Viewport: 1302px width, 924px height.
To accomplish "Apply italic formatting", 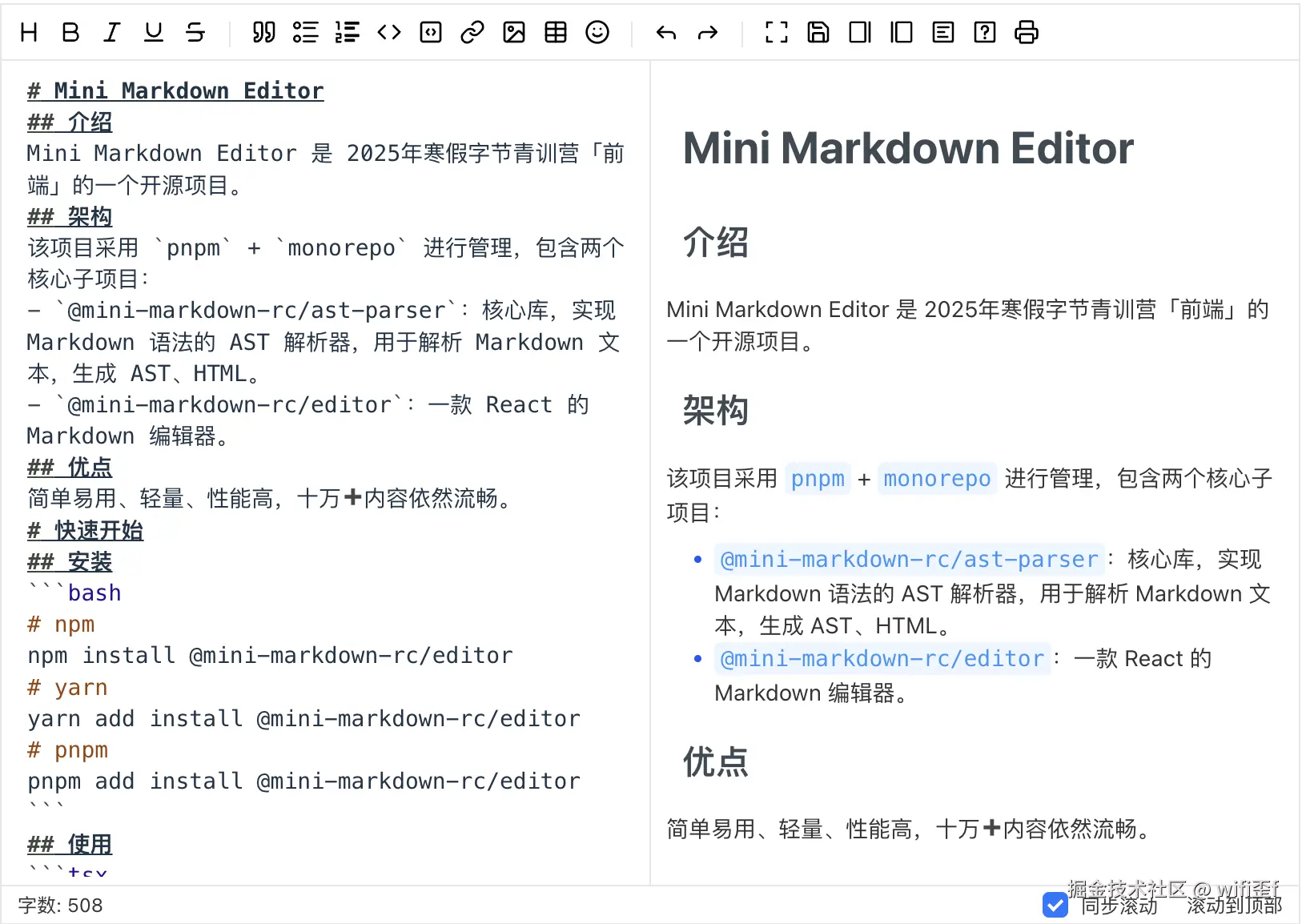I will click(x=112, y=32).
